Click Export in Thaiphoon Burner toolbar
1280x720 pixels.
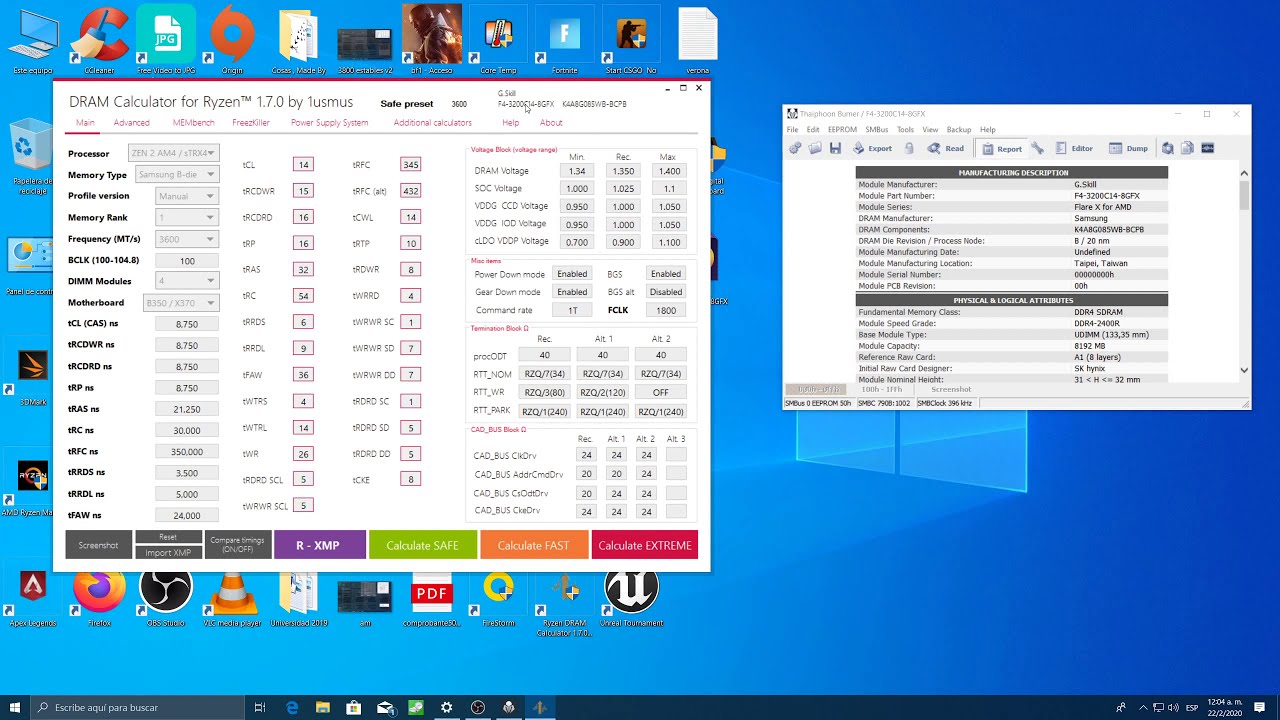871,148
